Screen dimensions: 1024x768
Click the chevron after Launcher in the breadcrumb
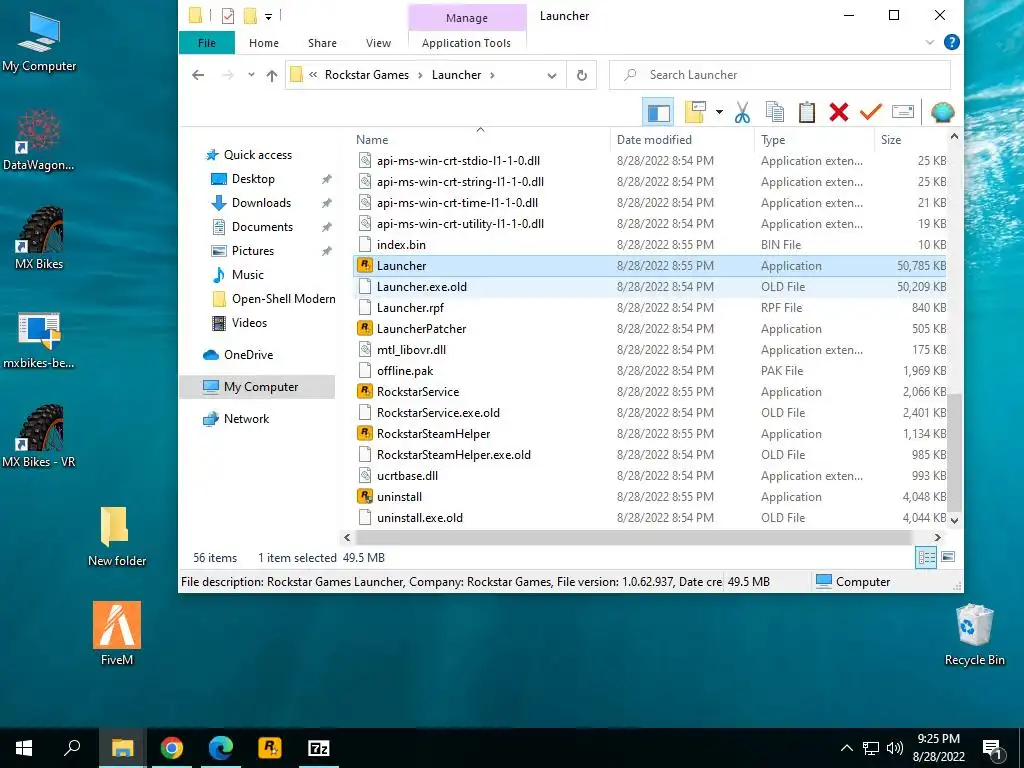(x=492, y=75)
